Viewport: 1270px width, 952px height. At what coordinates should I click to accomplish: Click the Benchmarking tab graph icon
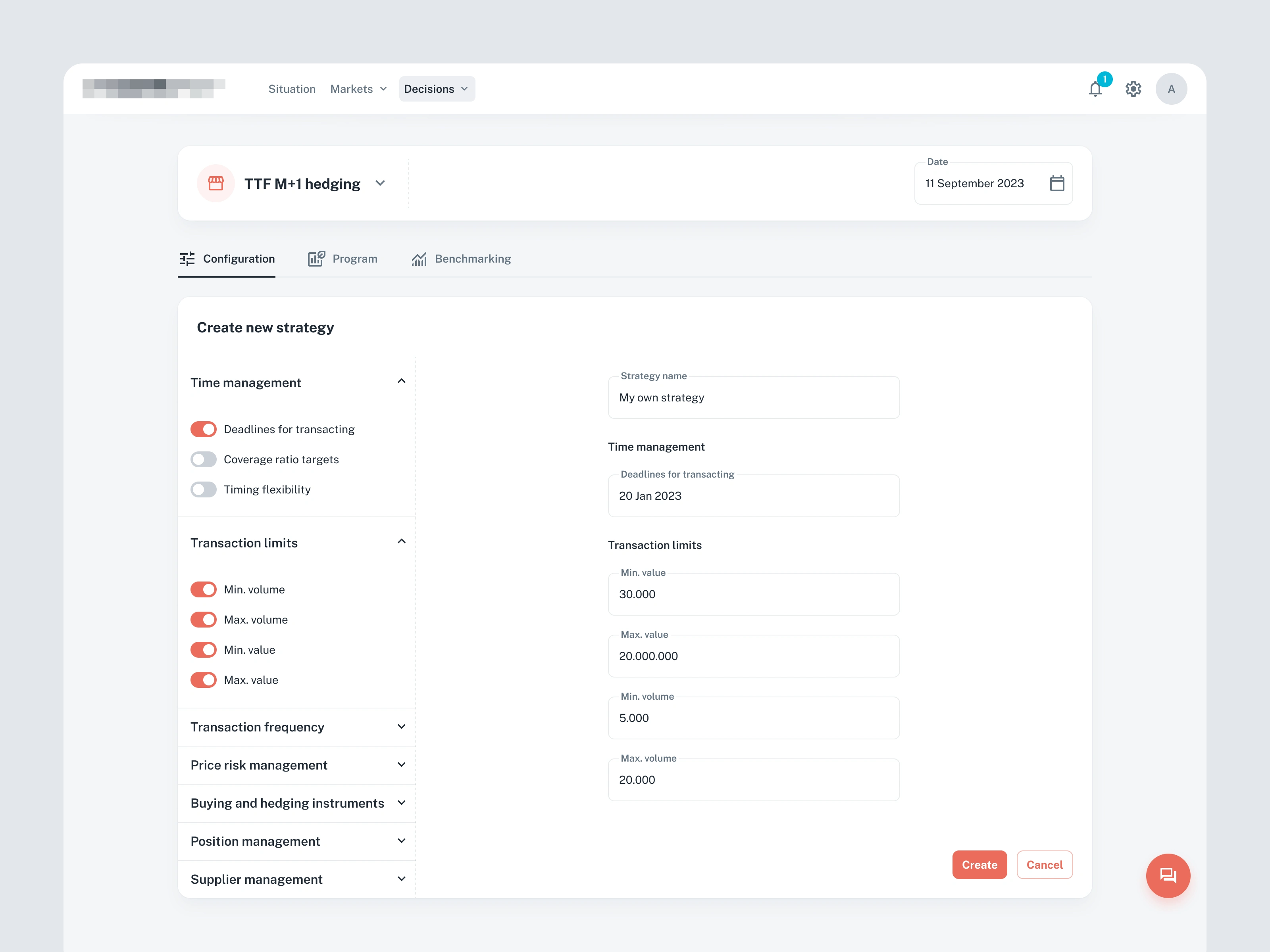click(419, 259)
